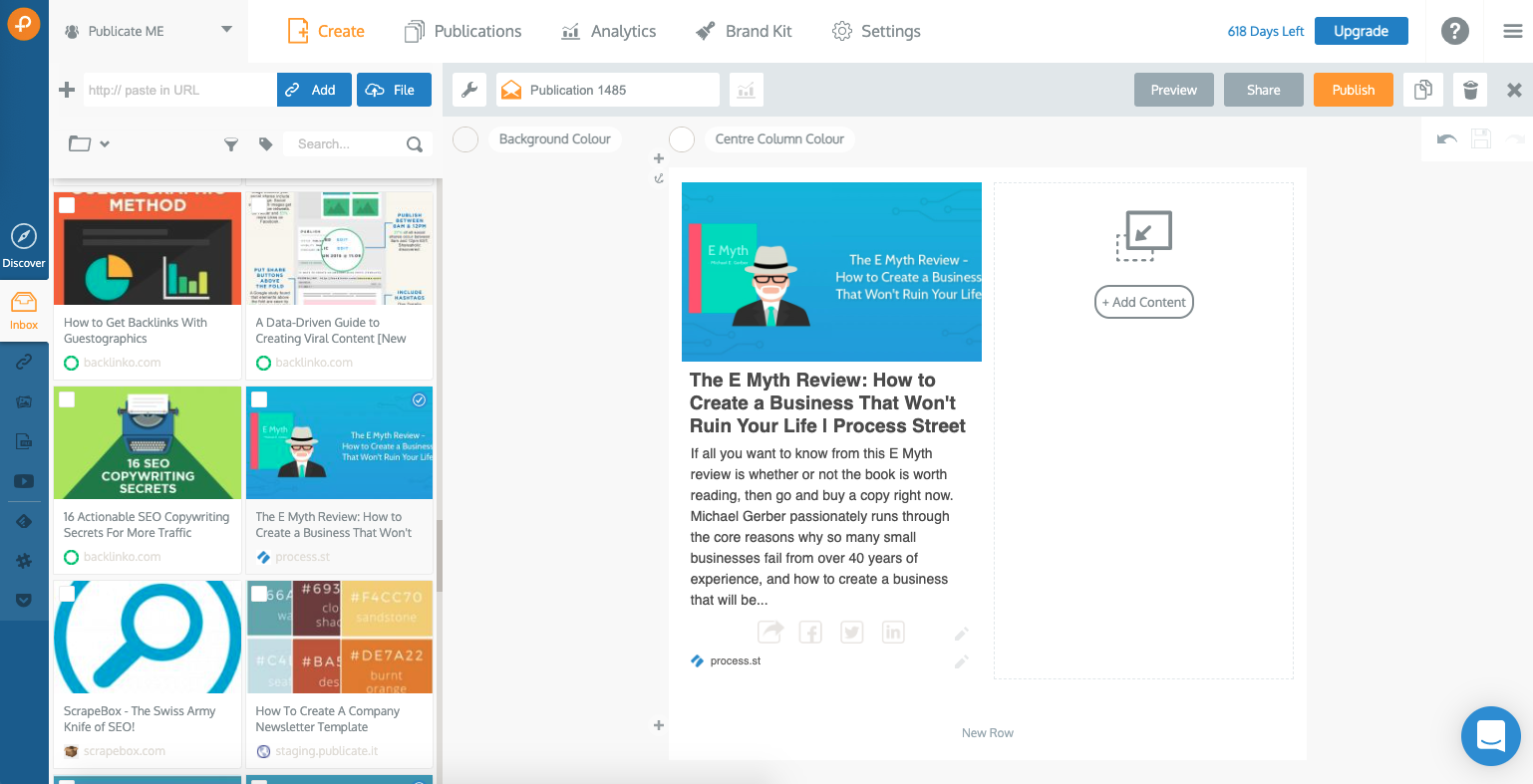This screenshot has width=1533, height=784.
Task: Click the plus icon beside URL field
Action: (x=67, y=90)
